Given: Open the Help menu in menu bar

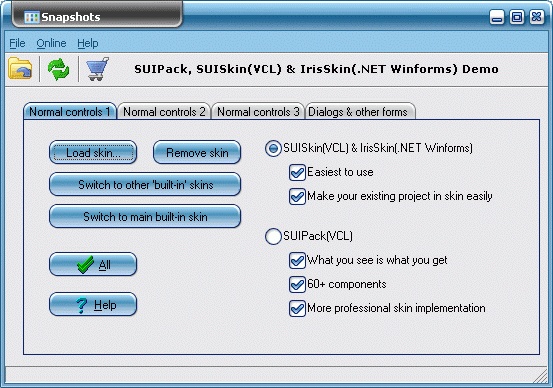Looking at the screenshot, I should [87, 43].
